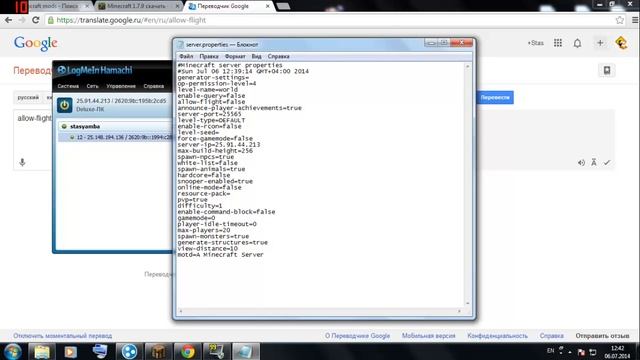Open Chrome from the taskbar
640x360 pixels.
point(188,351)
